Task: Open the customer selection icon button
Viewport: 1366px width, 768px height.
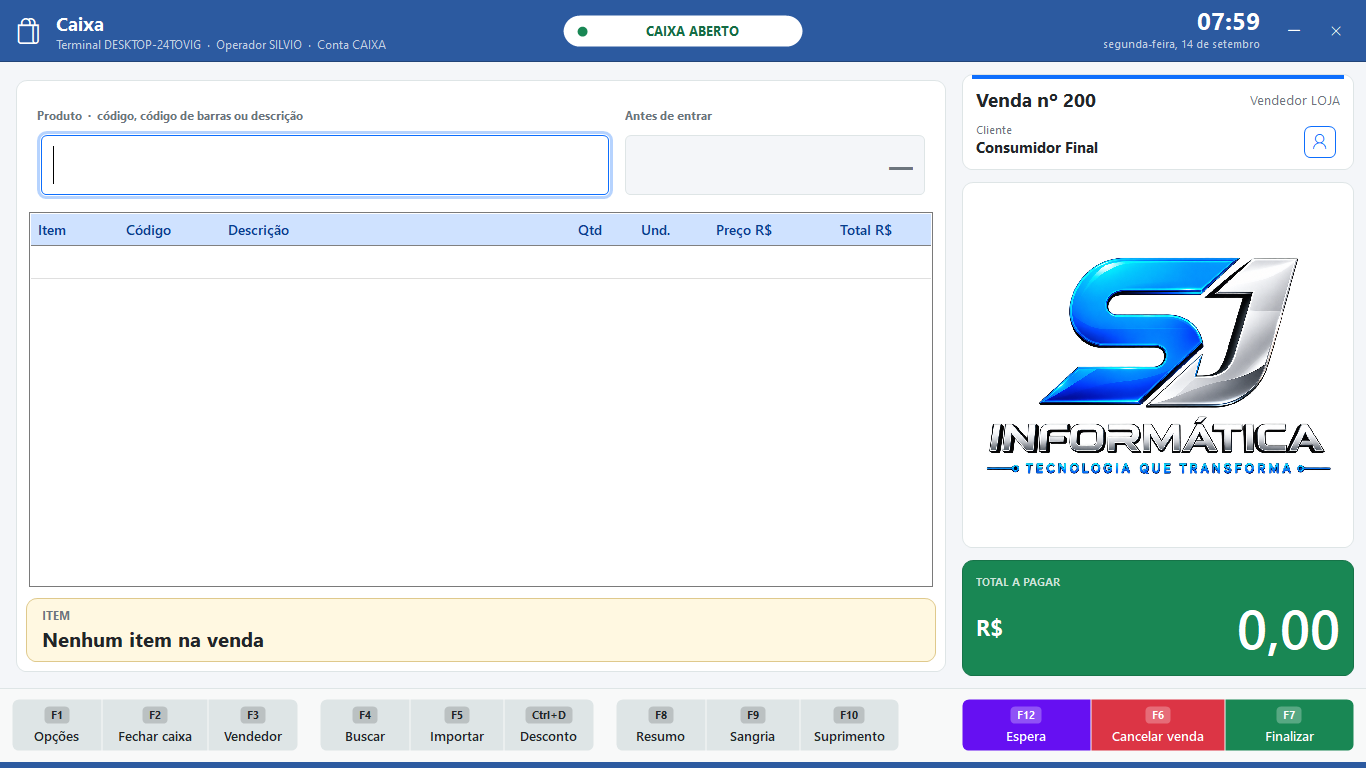Action: (1319, 142)
